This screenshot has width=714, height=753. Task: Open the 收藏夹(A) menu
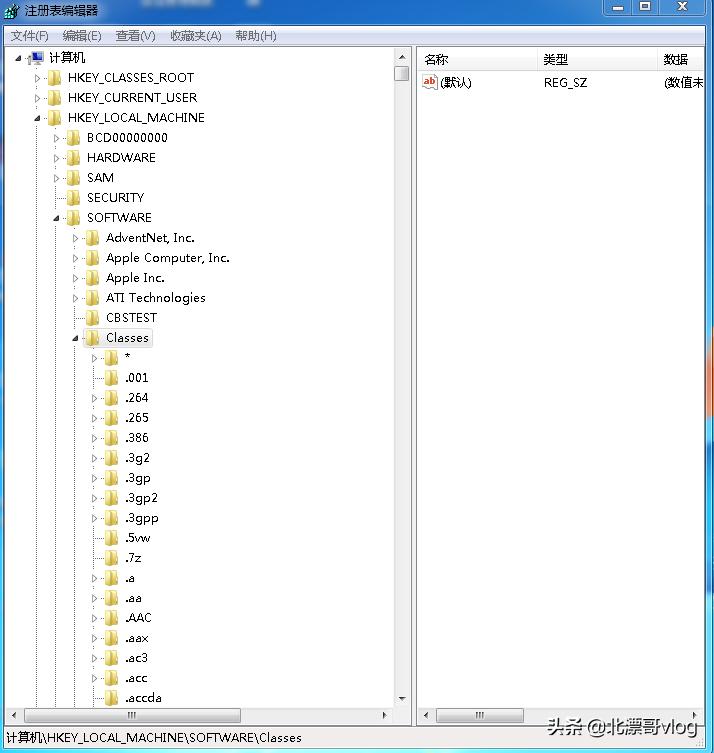click(x=196, y=36)
